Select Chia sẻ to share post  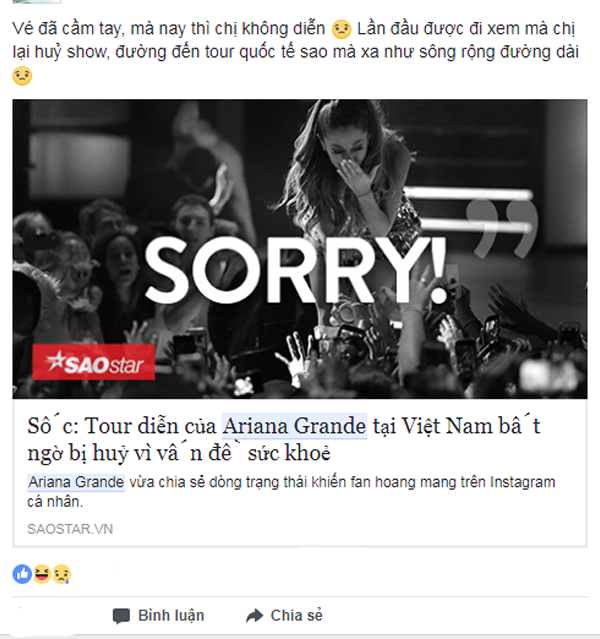click(296, 615)
